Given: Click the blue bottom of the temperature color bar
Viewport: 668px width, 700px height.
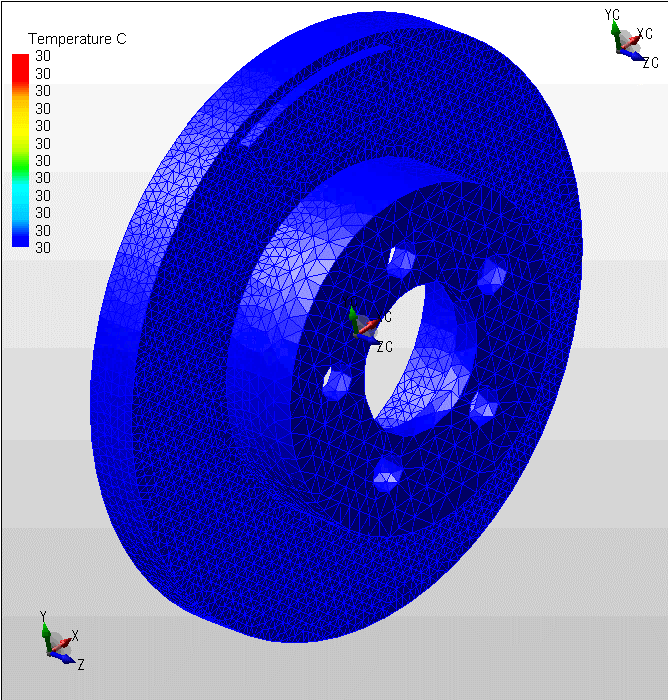Looking at the screenshot, I should click(19, 236).
